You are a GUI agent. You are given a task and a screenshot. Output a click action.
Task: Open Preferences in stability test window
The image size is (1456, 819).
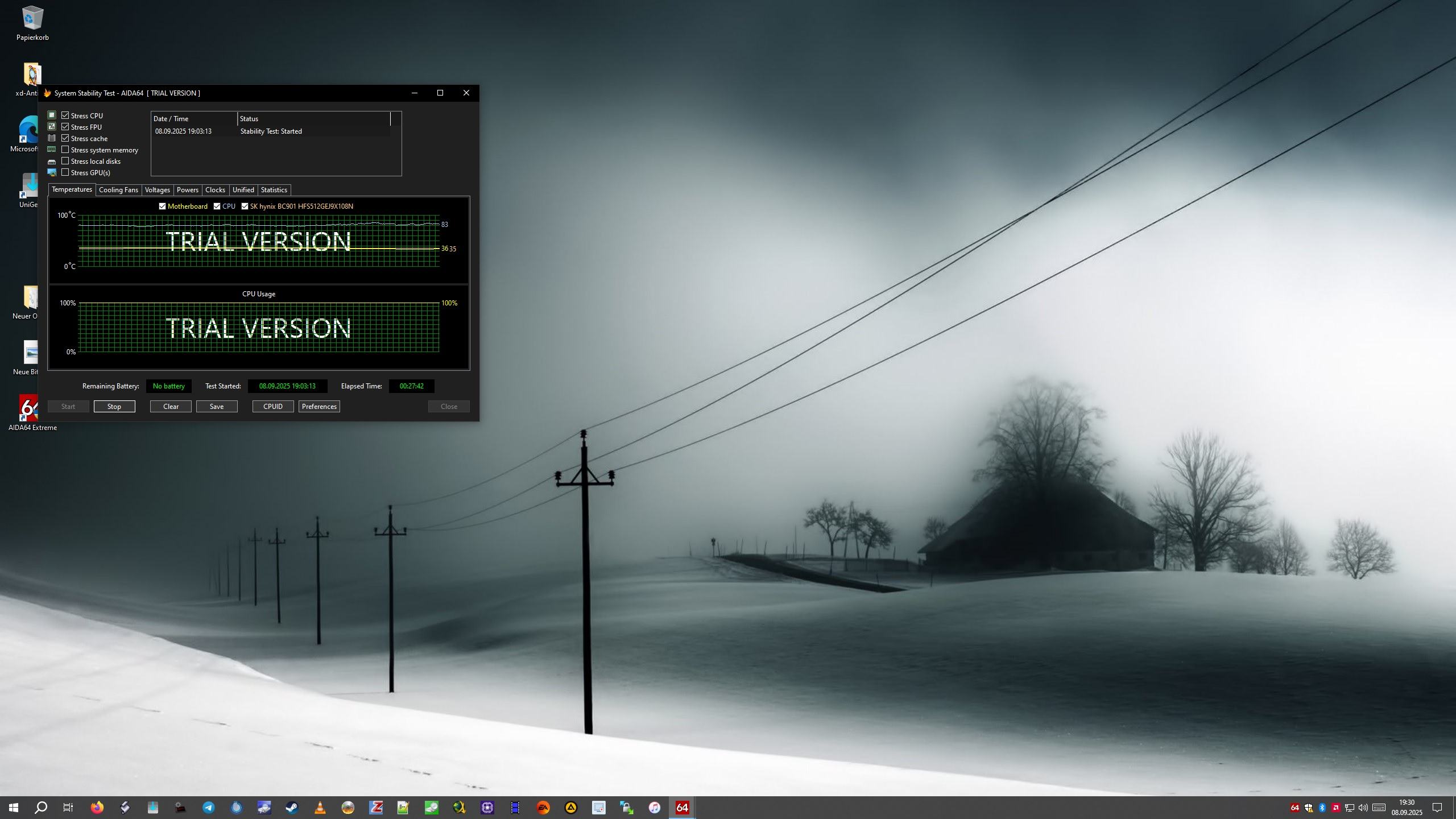[319, 407]
